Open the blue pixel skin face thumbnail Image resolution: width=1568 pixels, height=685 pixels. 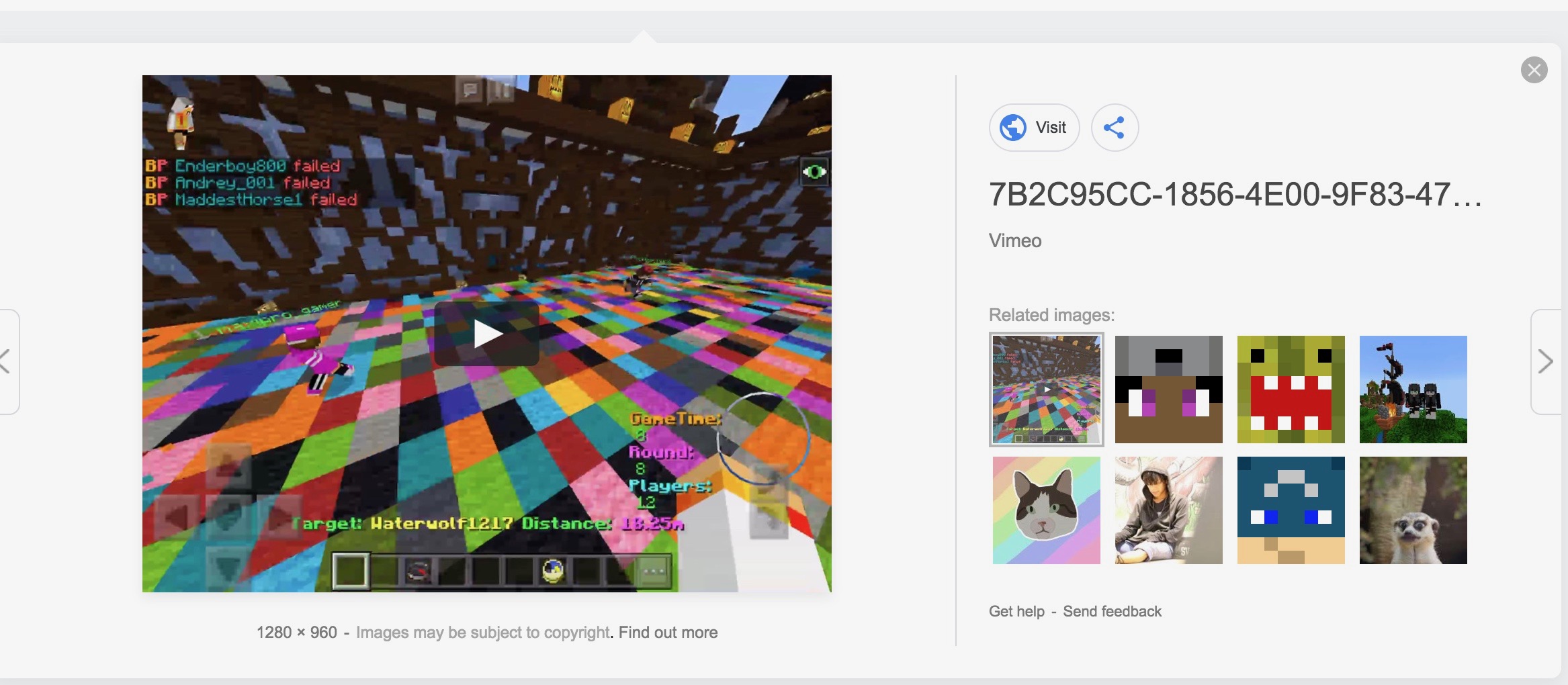tap(1291, 510)
